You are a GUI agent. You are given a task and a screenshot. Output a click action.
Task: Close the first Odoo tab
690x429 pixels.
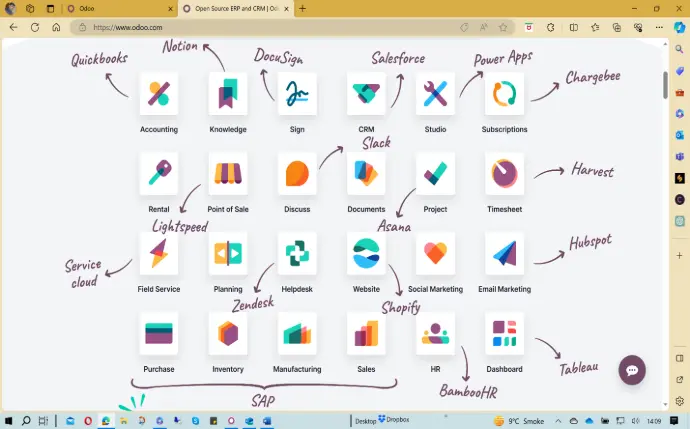[171, 8]
